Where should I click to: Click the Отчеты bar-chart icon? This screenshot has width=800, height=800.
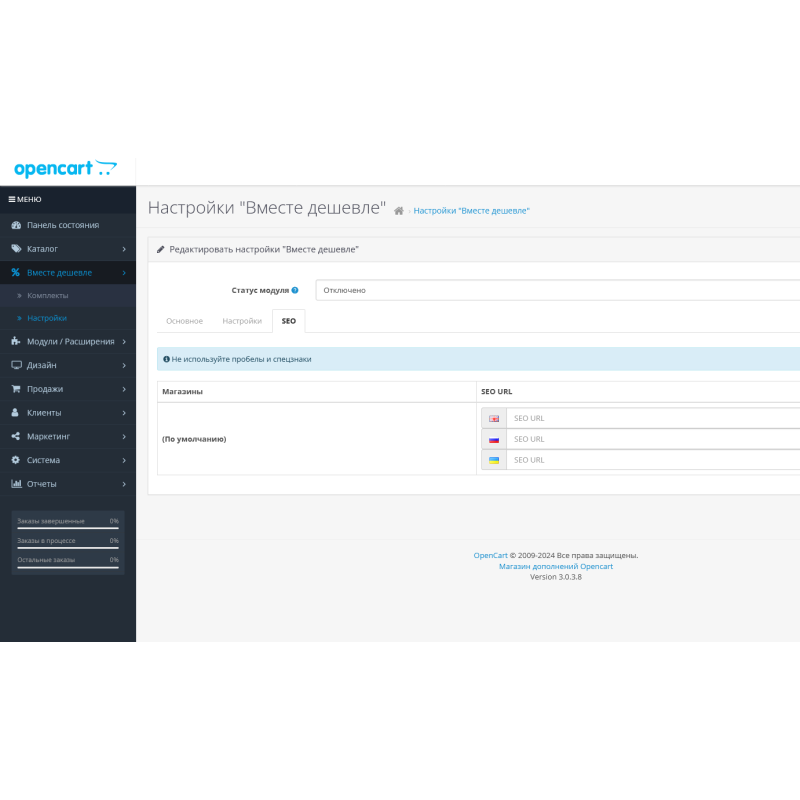pos(15,484)
